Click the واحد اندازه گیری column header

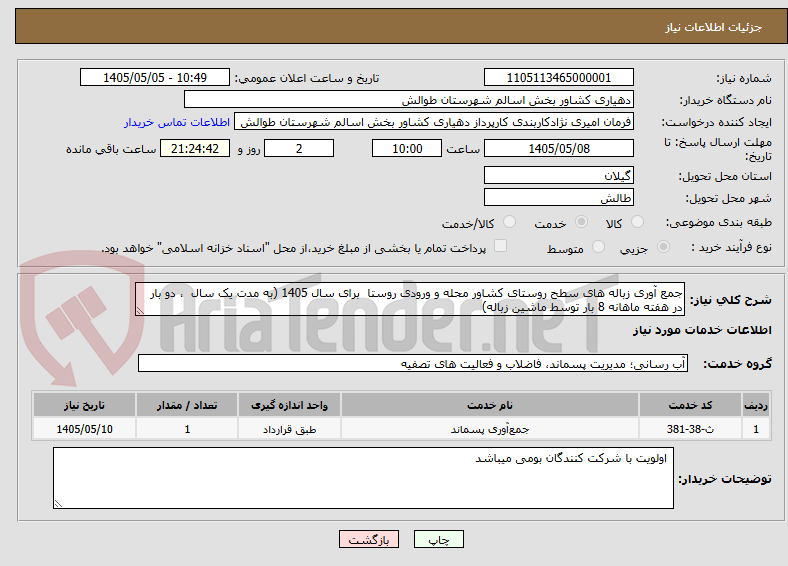pyautogui.click(x=289, y=405)
